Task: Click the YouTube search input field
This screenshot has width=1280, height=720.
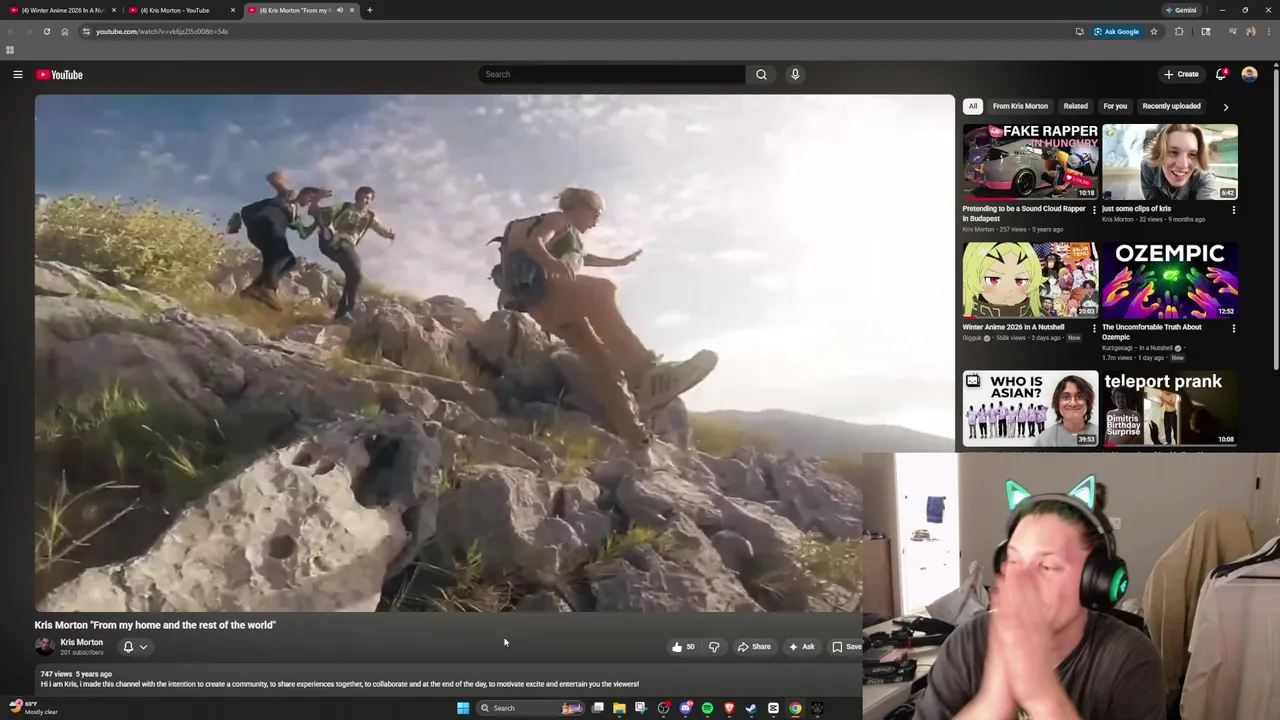Action: [x=612, y=74]
